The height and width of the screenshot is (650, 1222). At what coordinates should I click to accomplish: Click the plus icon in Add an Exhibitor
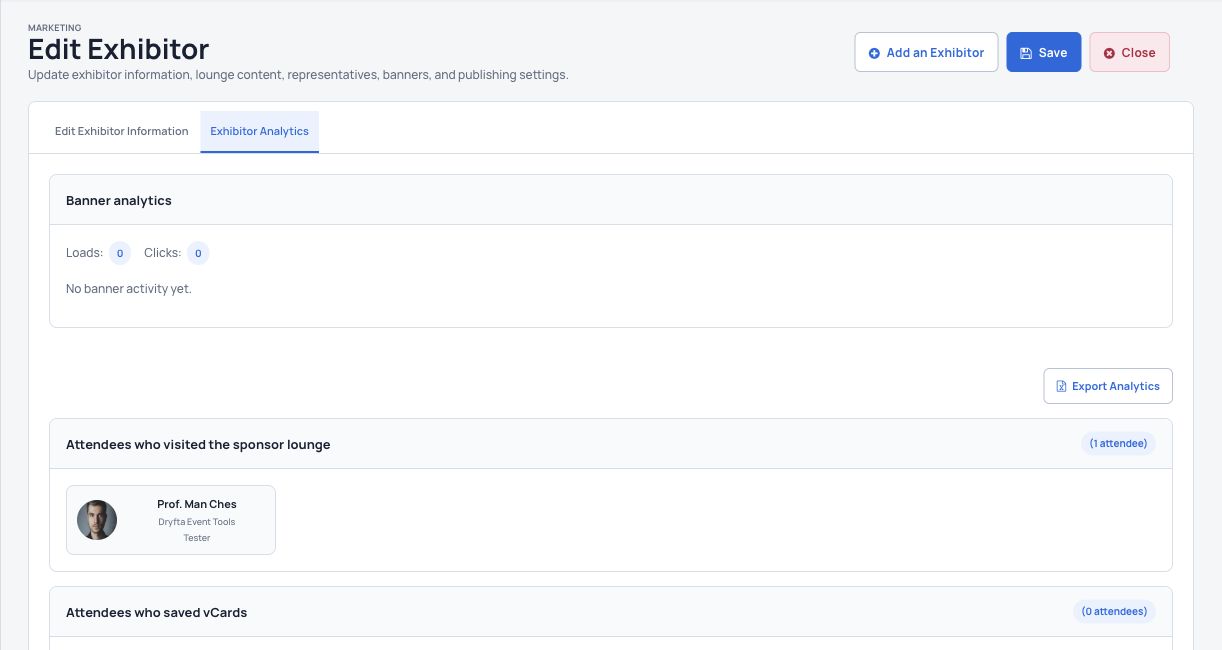[874, 53]
